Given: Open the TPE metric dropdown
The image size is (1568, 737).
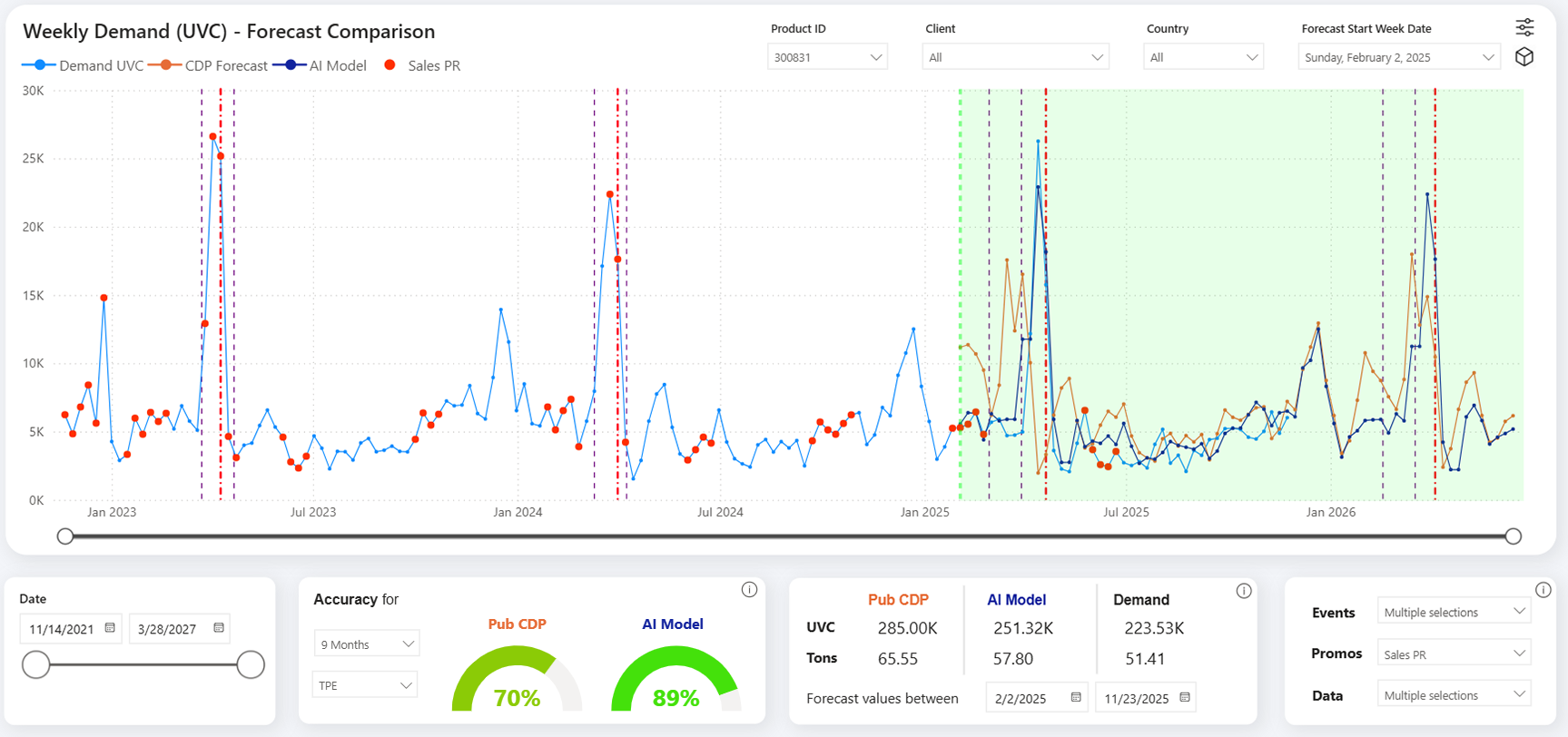Looking at the screenshot, I should (x=365, y=685).
